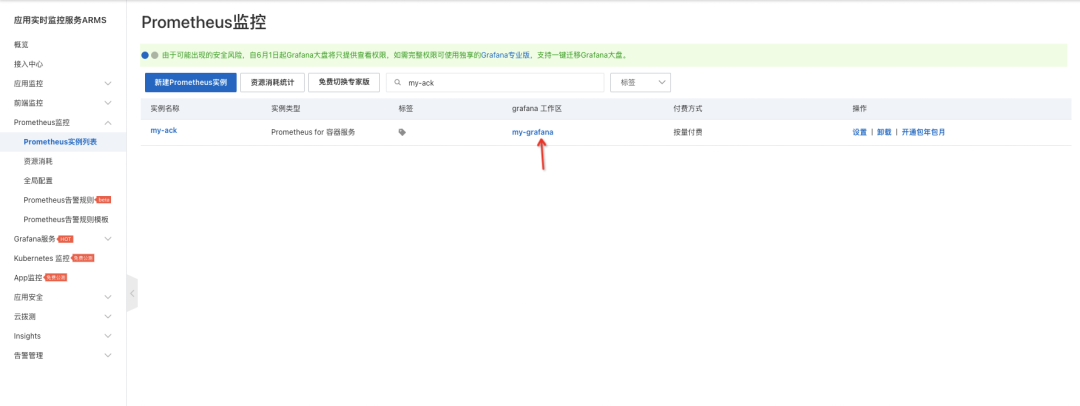
Task: Click the grafana 工作区 column header
Action: (x=536, y=109)
